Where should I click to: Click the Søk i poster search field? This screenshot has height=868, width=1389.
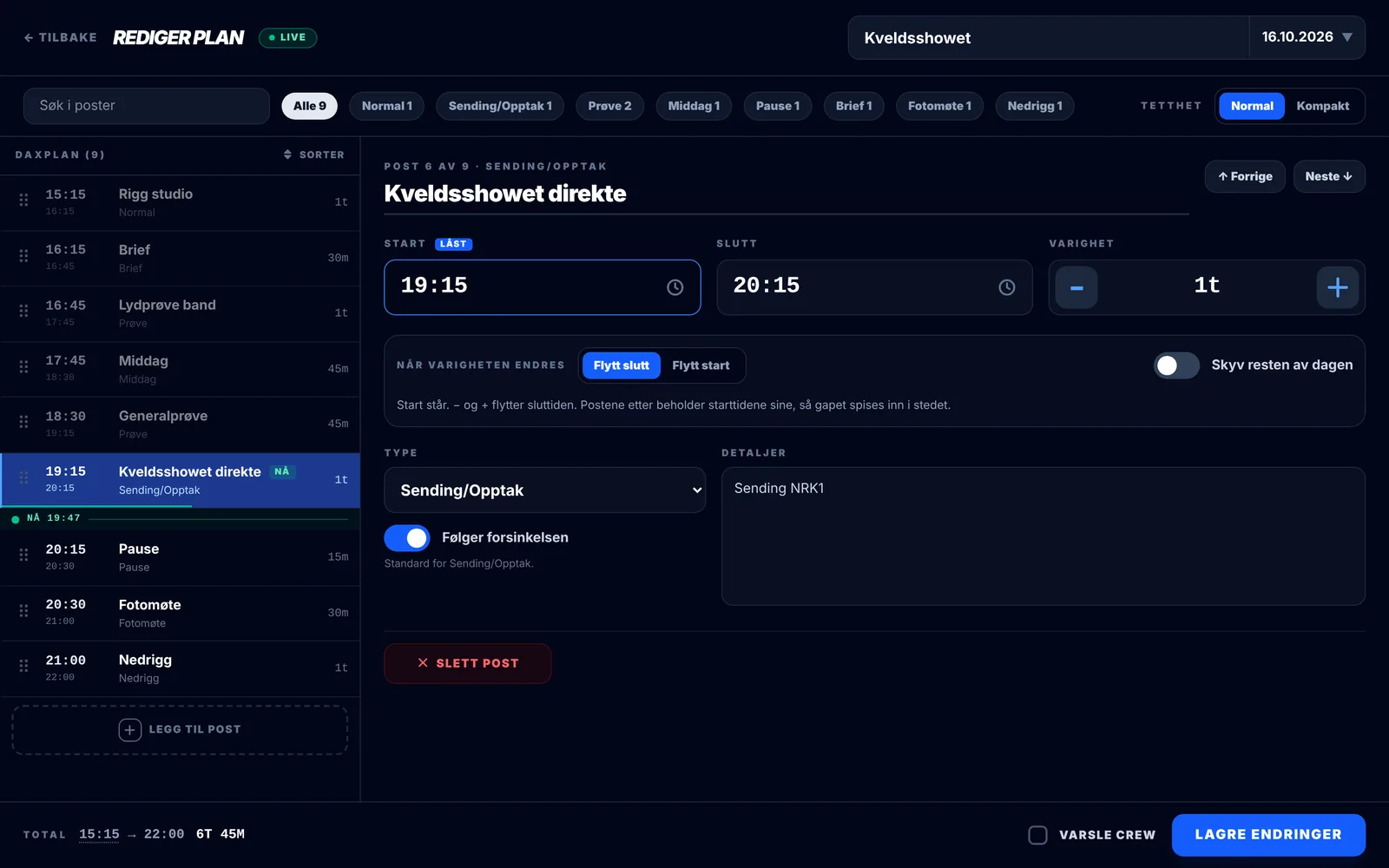click(147, 106)
